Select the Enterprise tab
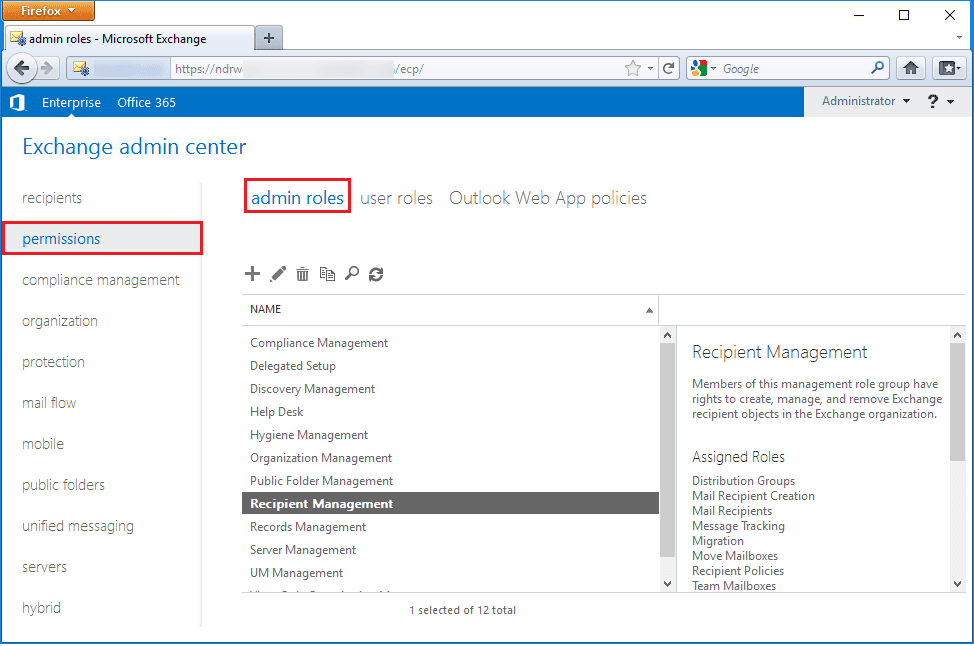Image resolution: width=974 pixels, height=646 pixels. 71,102
